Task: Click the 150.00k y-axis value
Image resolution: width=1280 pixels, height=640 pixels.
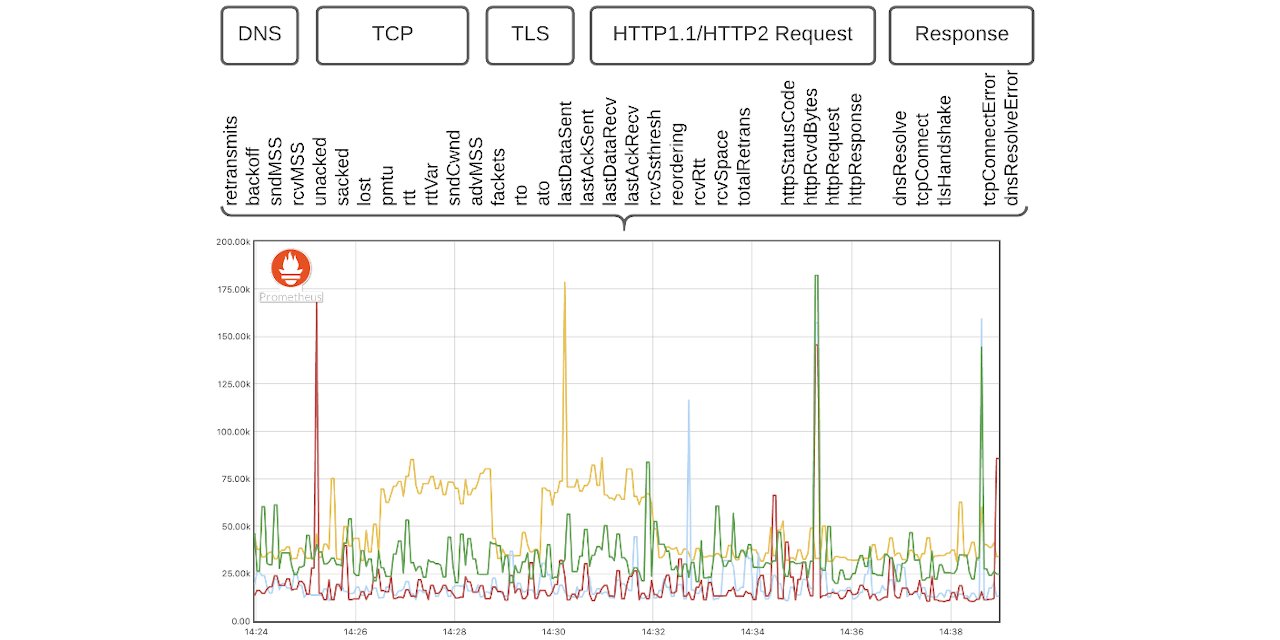Action: click(x=233, y=337)
